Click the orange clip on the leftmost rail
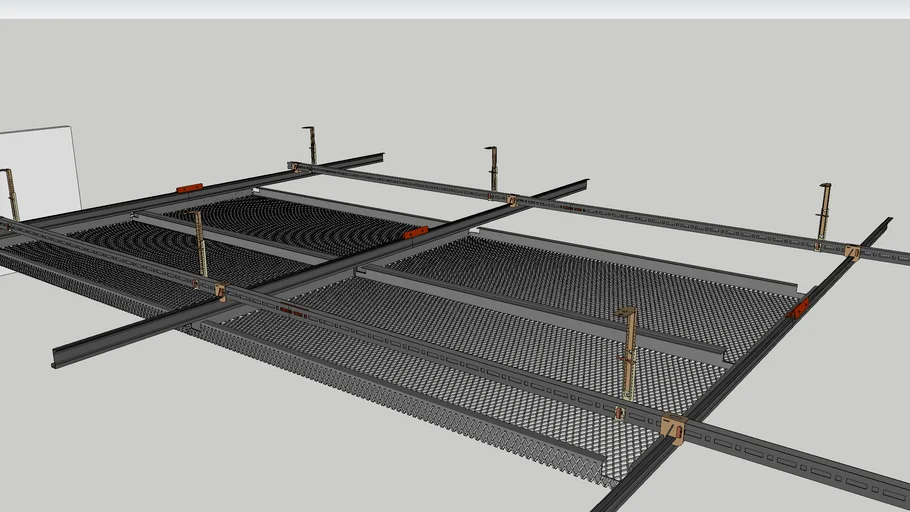910x512 pixels. tap(189, 187)
